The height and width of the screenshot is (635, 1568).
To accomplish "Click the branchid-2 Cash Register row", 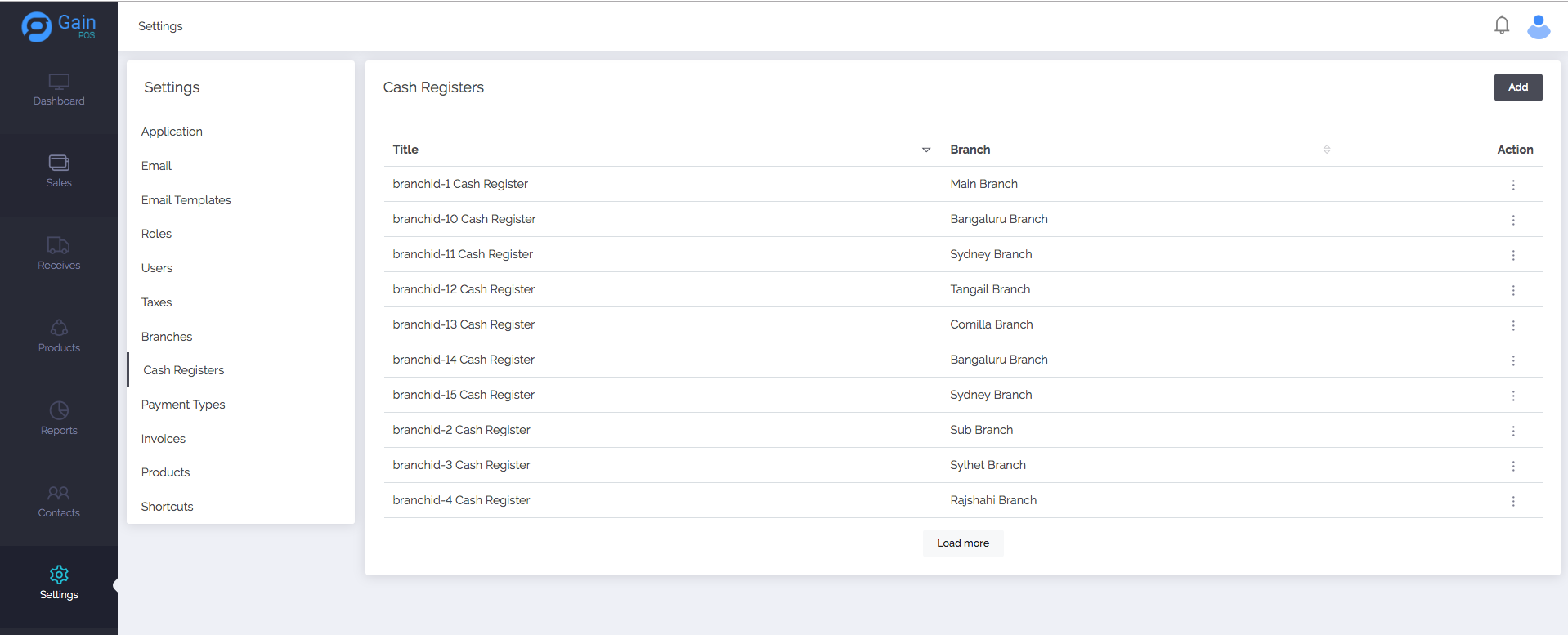I will pos(461,430).
